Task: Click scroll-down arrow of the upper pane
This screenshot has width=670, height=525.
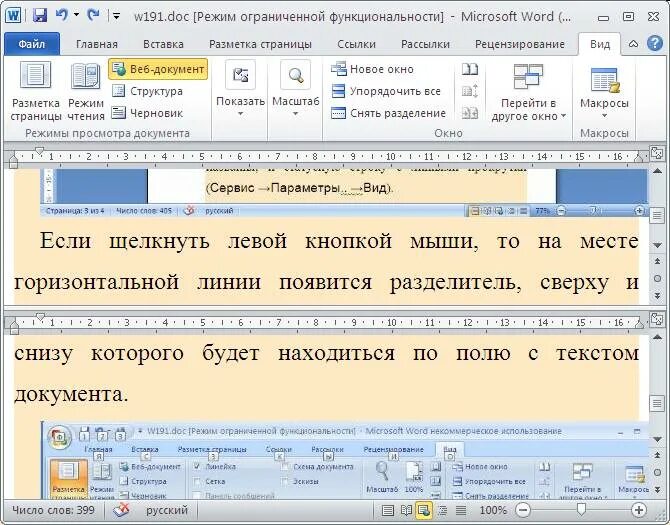Action: pyautogui.click(x=657, y=245)
